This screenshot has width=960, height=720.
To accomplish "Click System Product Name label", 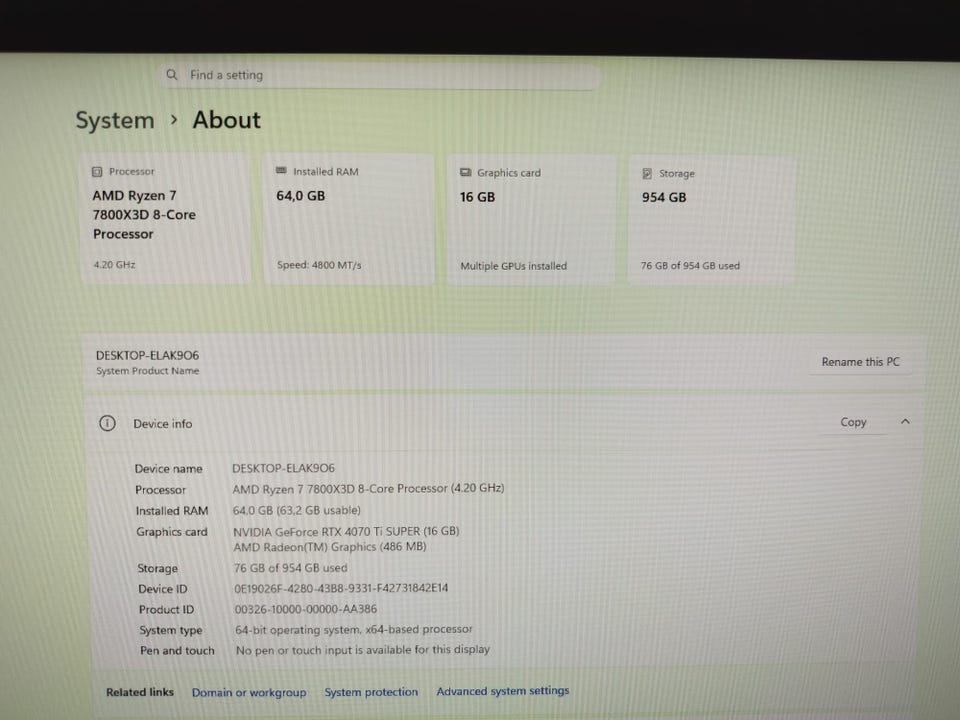I will click(148, 371).
